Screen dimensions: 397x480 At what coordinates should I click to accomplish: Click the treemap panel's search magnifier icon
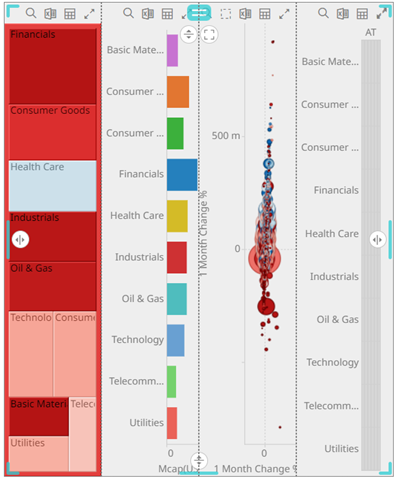31,13
